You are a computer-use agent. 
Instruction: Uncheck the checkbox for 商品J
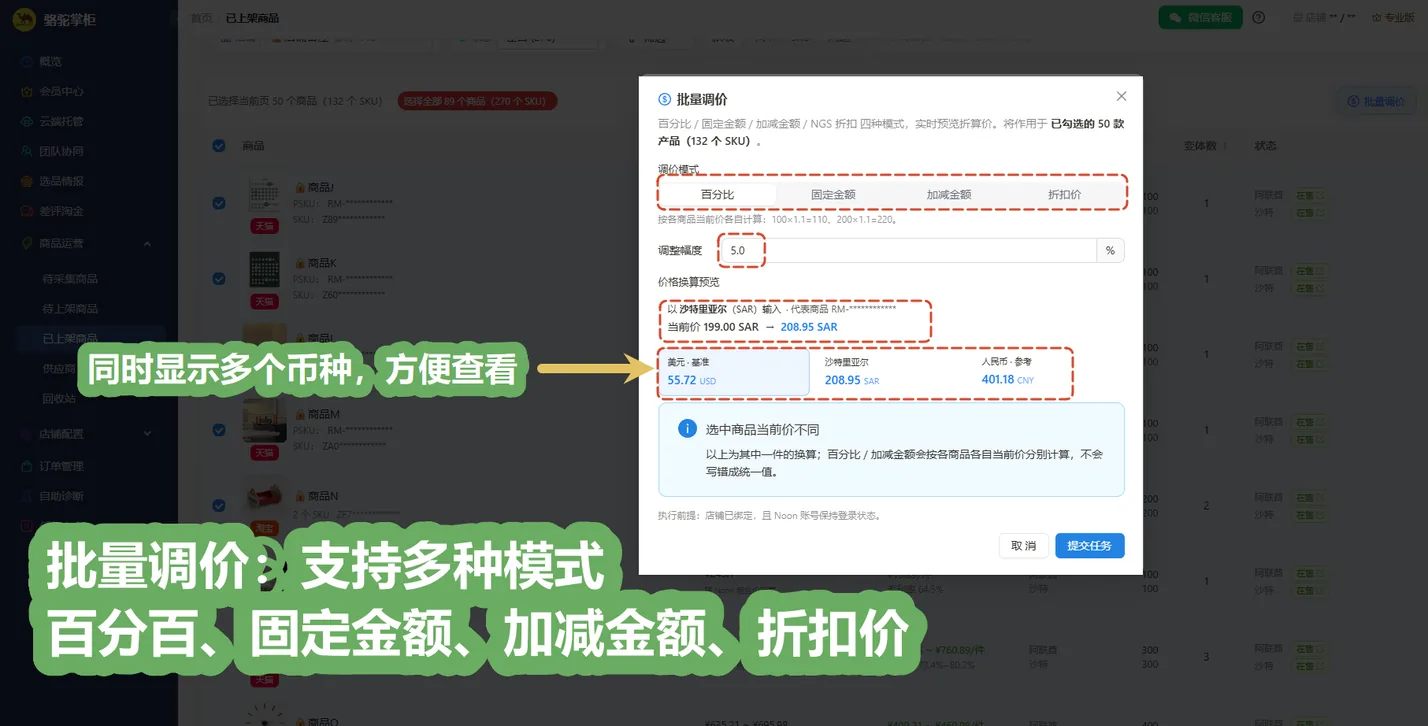pos(219,203)
